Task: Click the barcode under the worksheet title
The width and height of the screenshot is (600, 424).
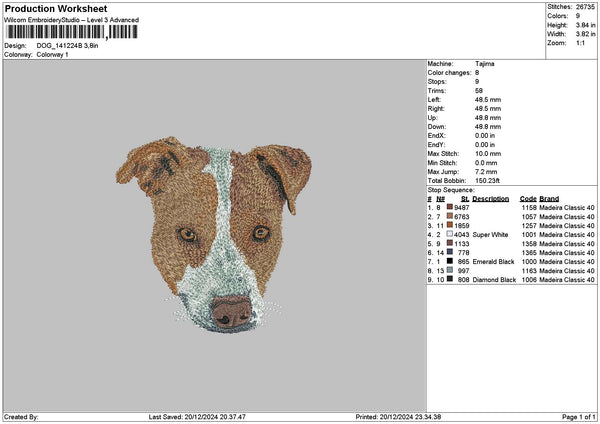Action: tap(69, 33)
